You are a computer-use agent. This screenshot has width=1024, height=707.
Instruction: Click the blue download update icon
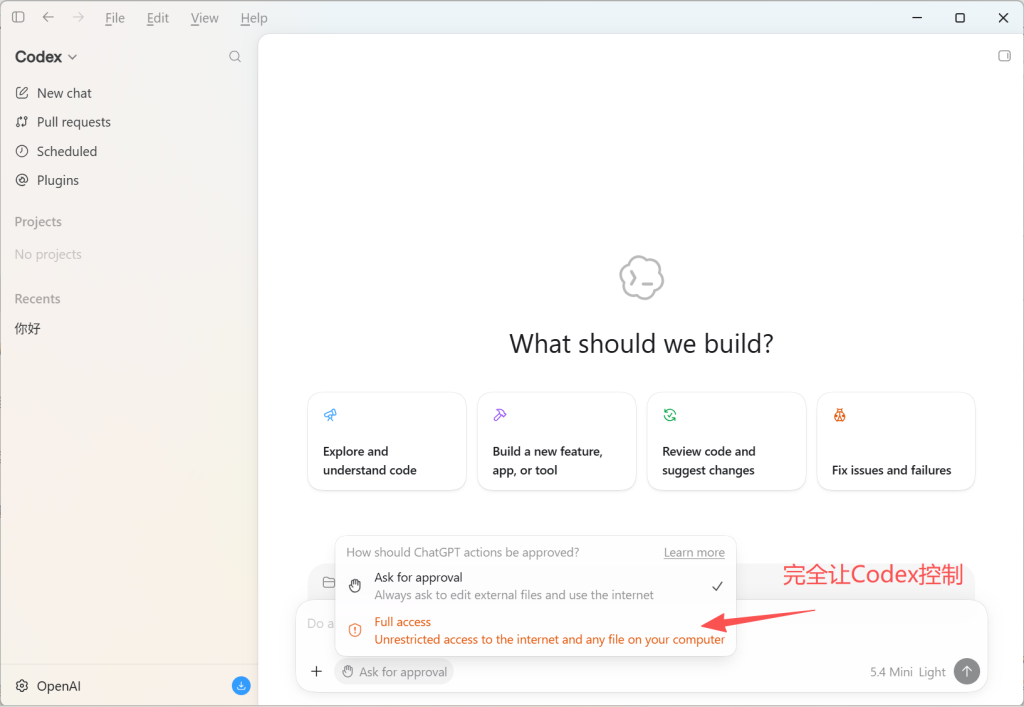241,685
